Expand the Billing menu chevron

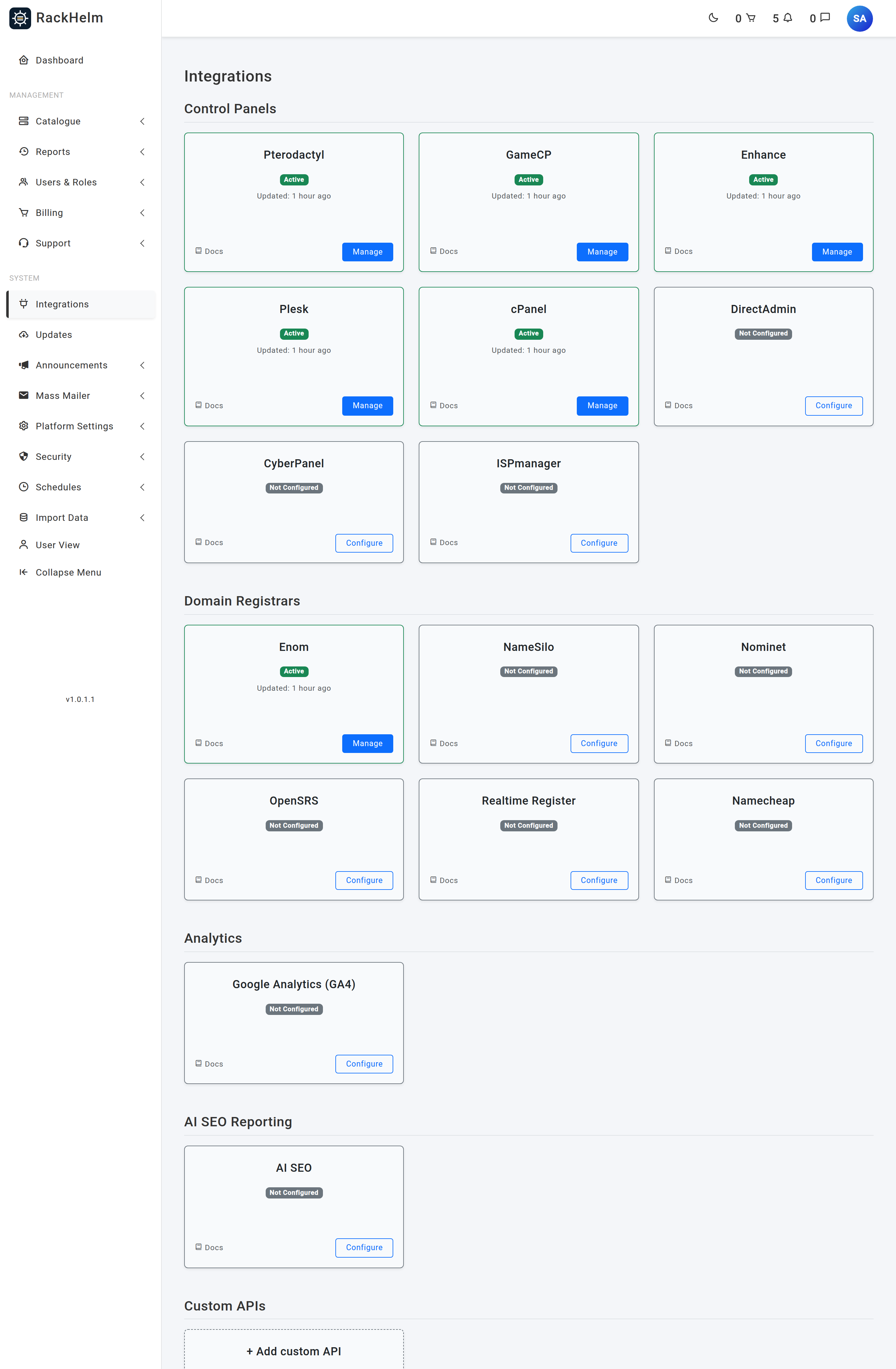pos(142,213)
